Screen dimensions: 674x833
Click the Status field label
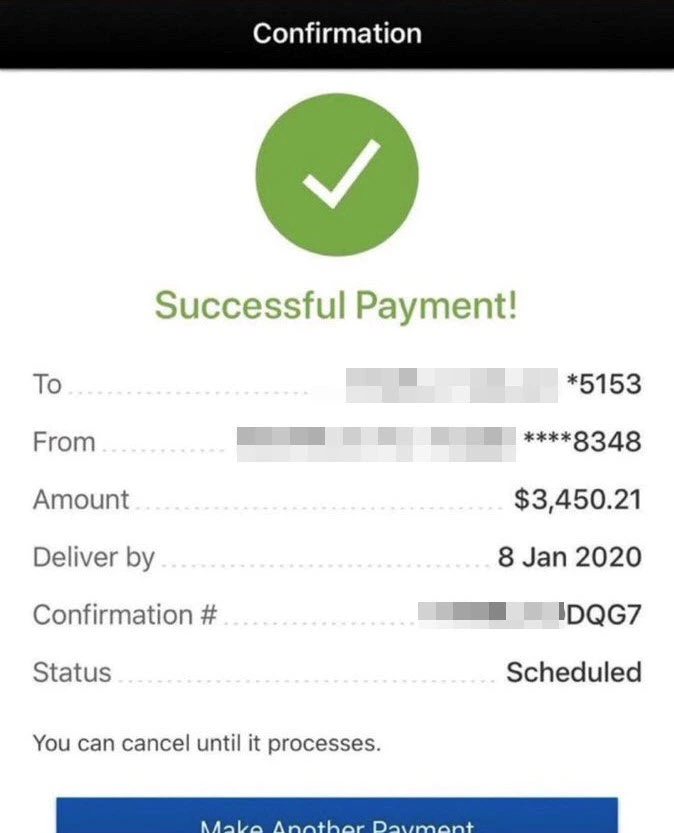pos(72,672)
